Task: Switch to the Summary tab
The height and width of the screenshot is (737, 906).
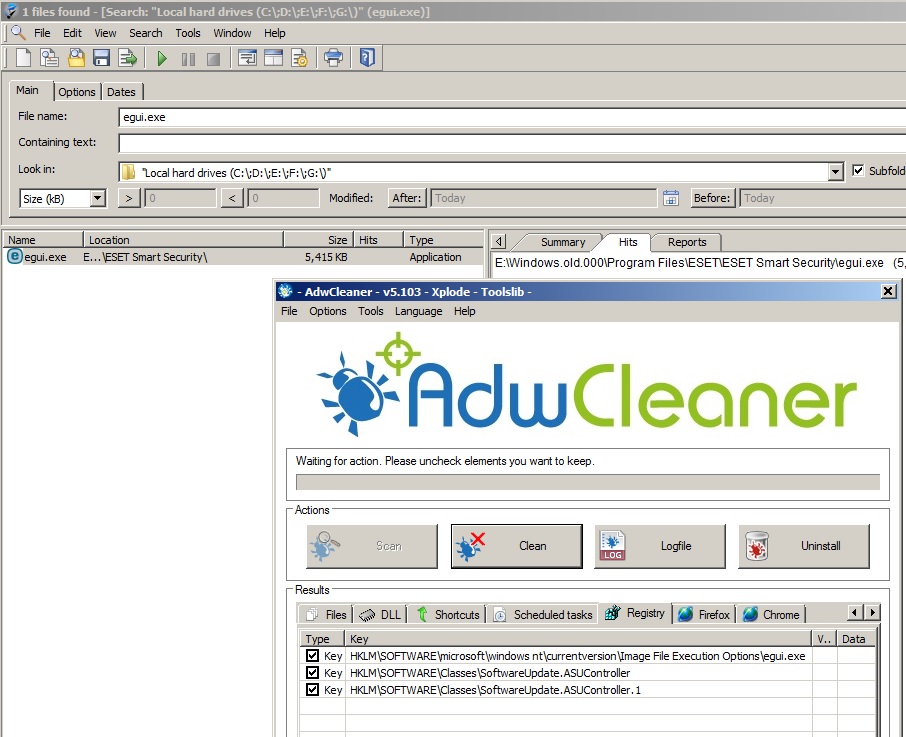Action: click(563, 242)
